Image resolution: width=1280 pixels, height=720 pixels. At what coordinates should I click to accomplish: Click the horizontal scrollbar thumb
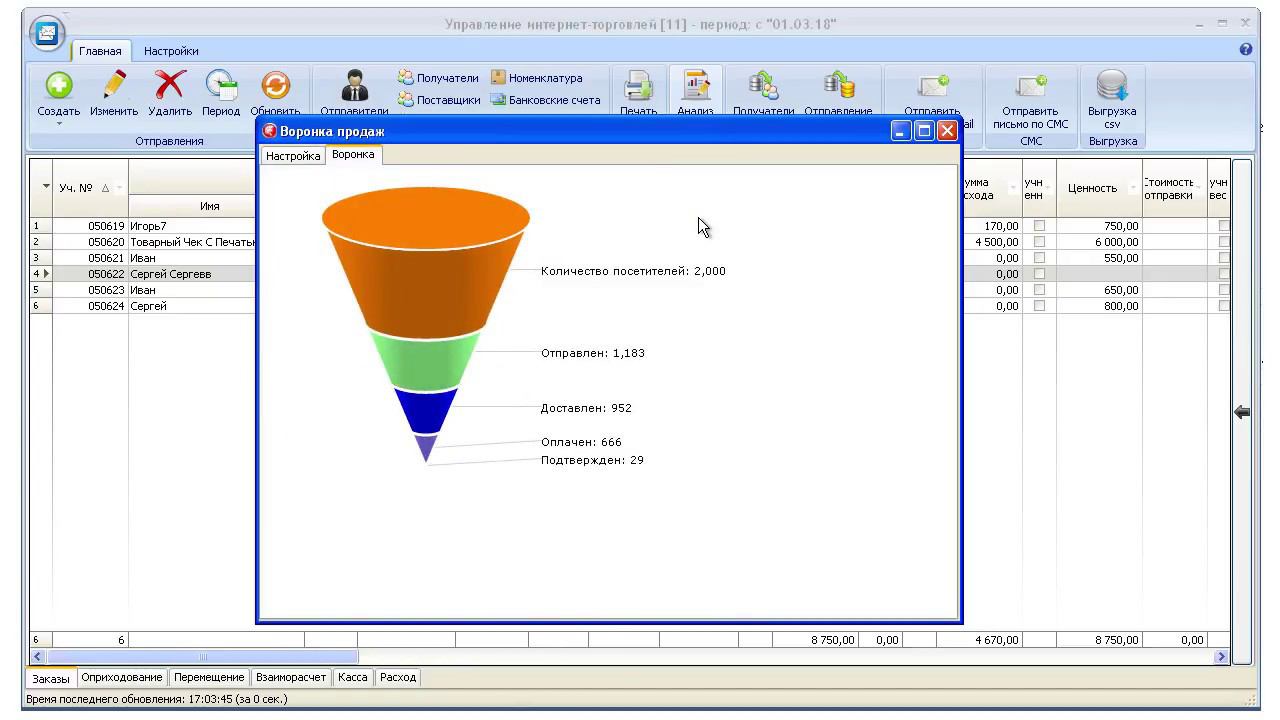(203, 657)
